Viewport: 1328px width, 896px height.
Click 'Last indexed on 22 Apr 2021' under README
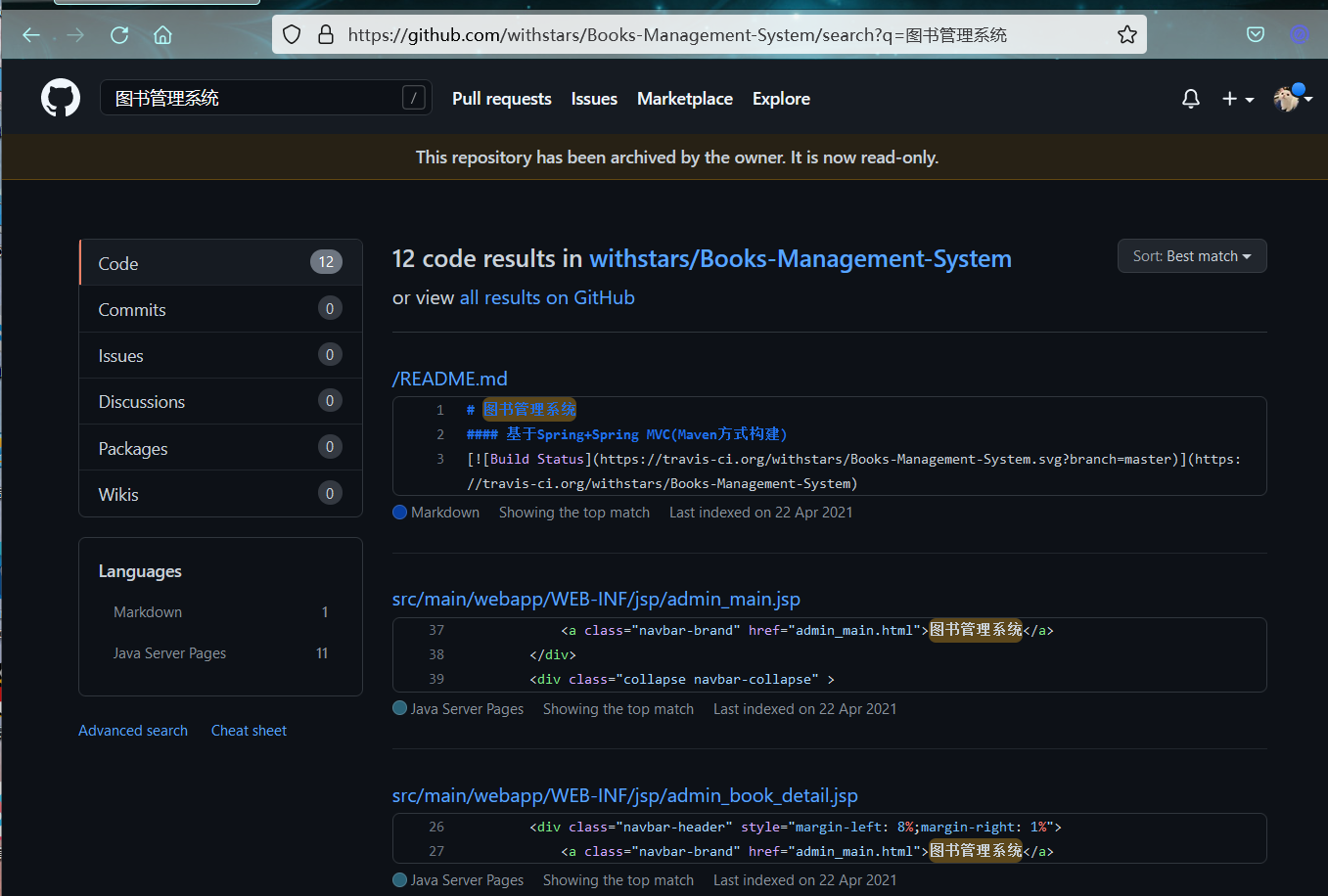tap(760, 513)
